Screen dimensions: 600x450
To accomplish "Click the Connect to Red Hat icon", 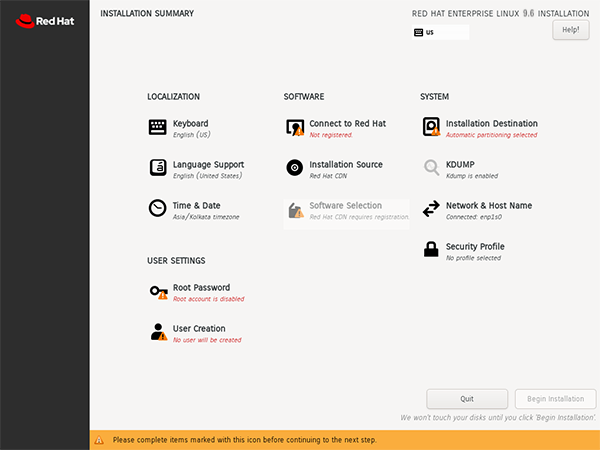I will [x=294, y=127].
